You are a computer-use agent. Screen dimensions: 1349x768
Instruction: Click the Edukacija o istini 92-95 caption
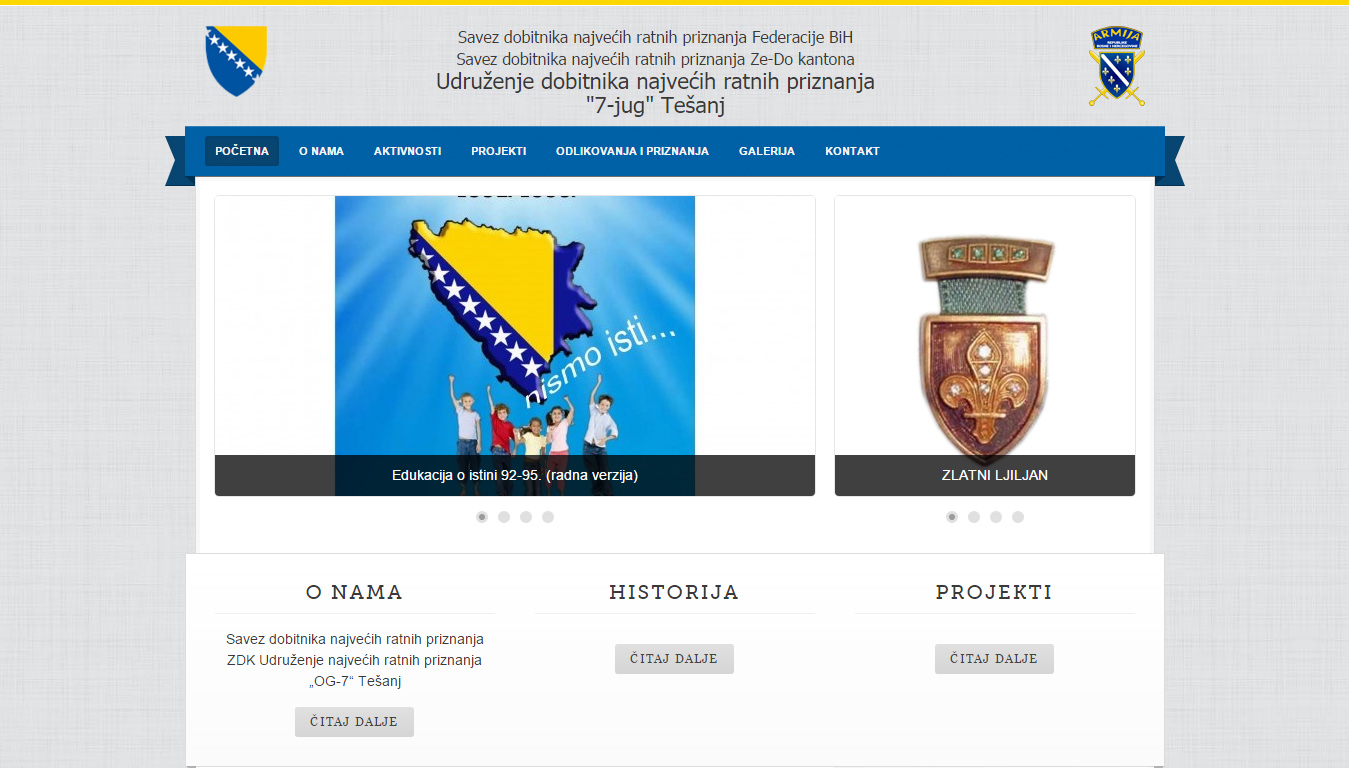[x=515, y=475]
